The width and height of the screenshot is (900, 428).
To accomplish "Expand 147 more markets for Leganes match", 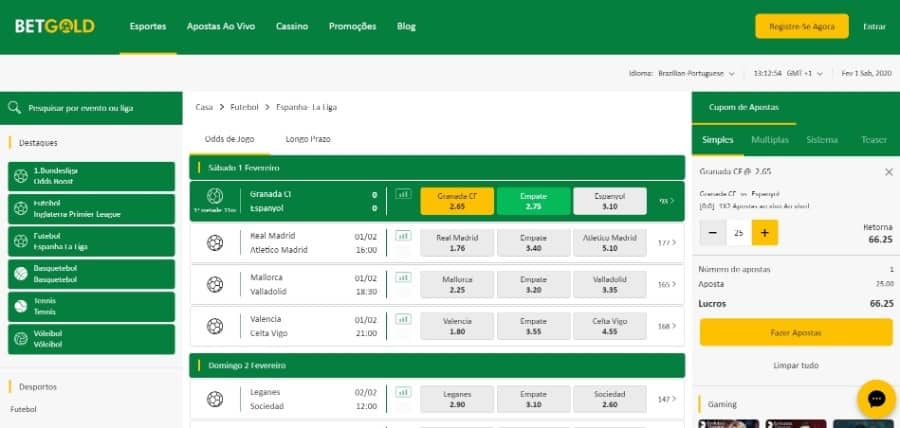I will pos(667,399).
